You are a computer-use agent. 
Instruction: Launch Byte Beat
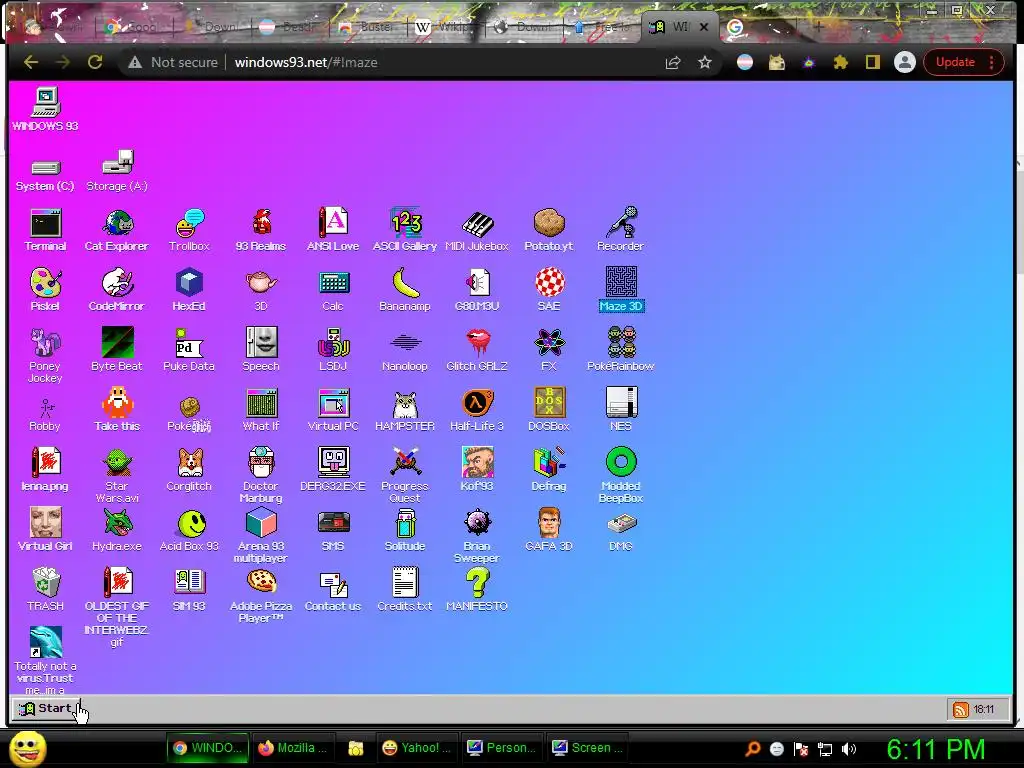click(117, 349)
